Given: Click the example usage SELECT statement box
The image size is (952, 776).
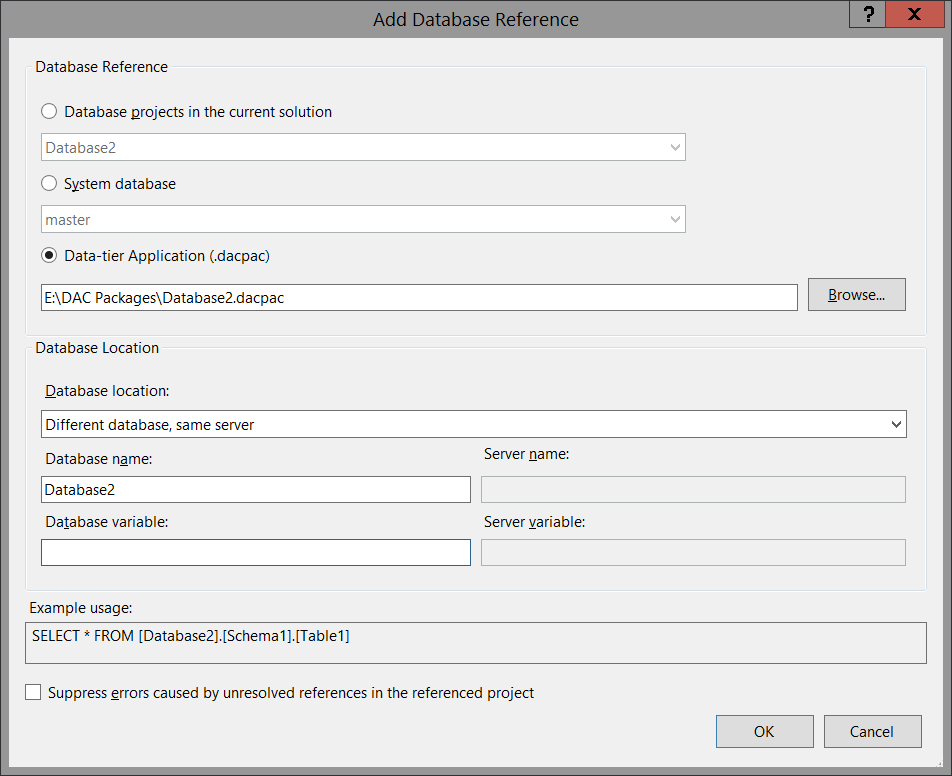Looking at the screenshot, I should (x=476, y=643).
